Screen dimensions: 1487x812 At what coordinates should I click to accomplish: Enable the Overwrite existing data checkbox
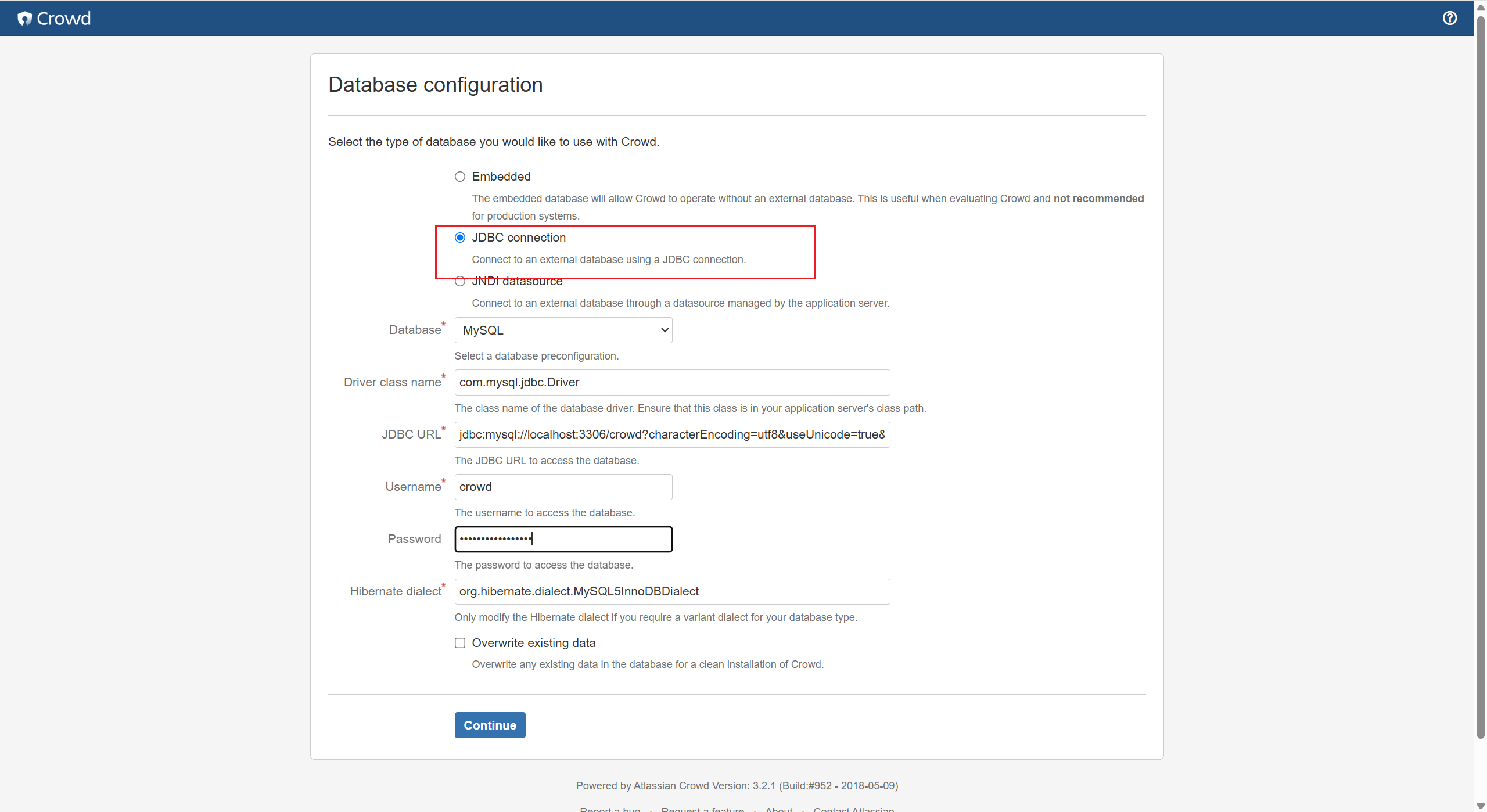pyautogui.click(x=460, y=643)
